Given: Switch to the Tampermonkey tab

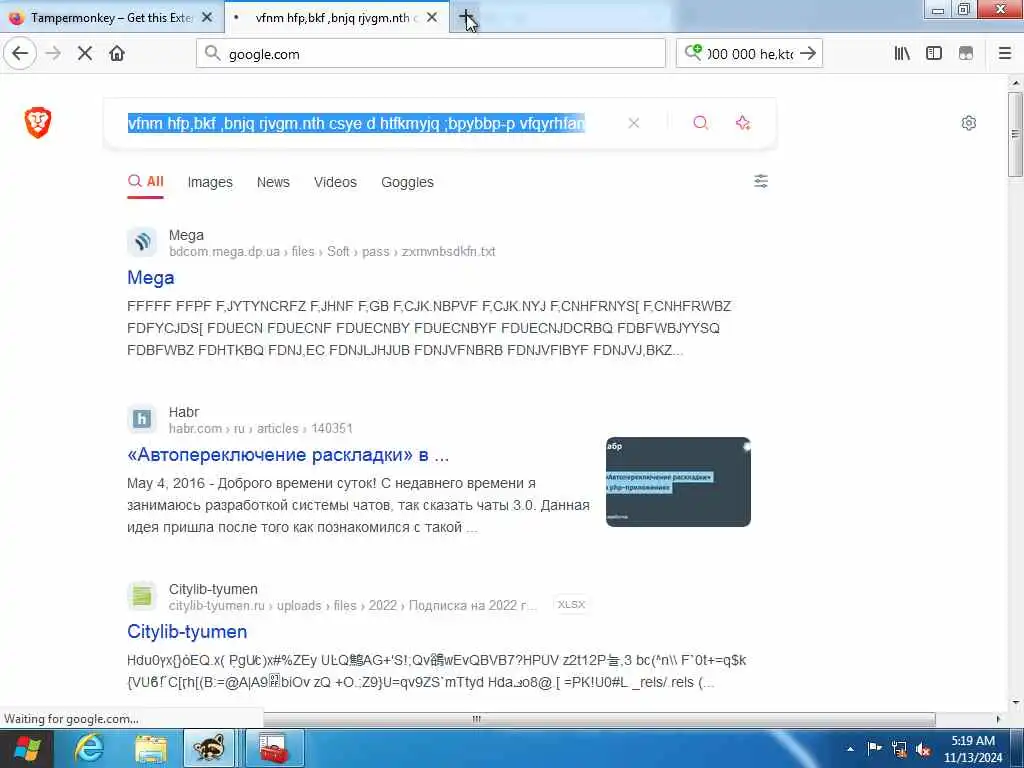Looking at the screenshot, I should coord(111,18).
